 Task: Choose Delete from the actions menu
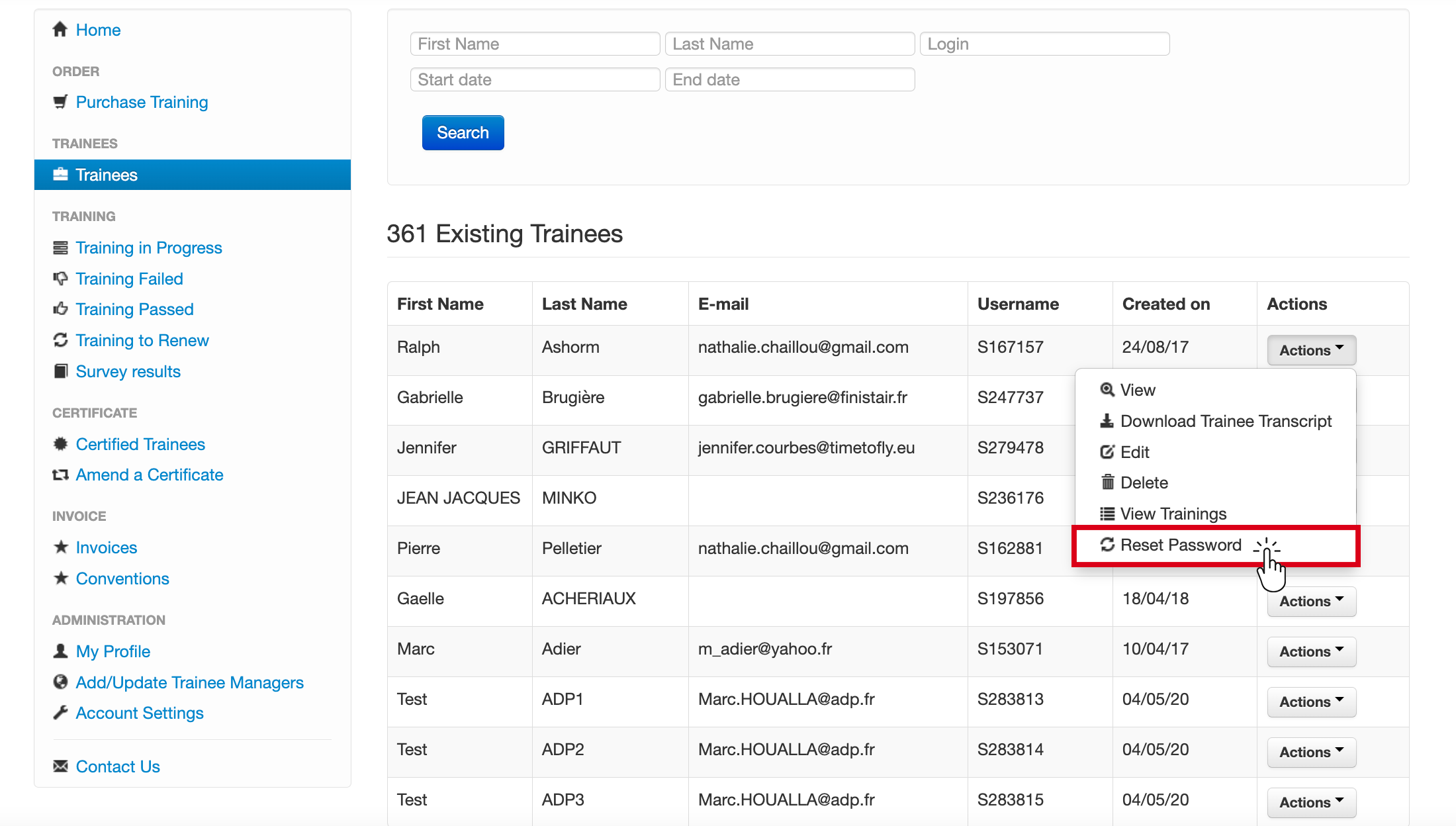pyautogui.click(x=1216, y=482)
